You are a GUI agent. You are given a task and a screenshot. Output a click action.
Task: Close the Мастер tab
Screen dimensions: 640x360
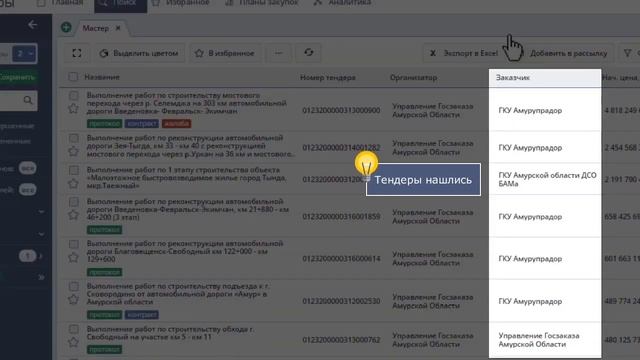(x=118, y=28)
